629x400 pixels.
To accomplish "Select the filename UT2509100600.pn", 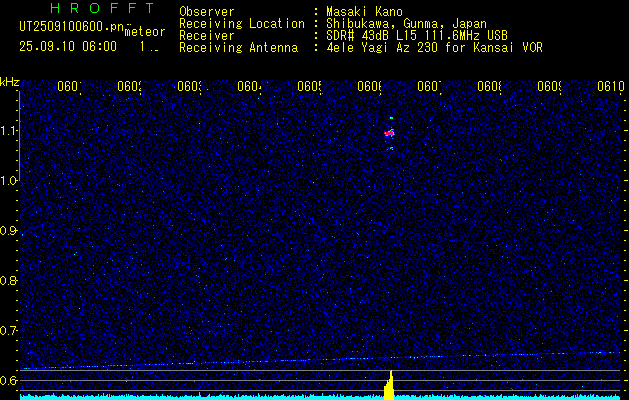I will point(71,27).
